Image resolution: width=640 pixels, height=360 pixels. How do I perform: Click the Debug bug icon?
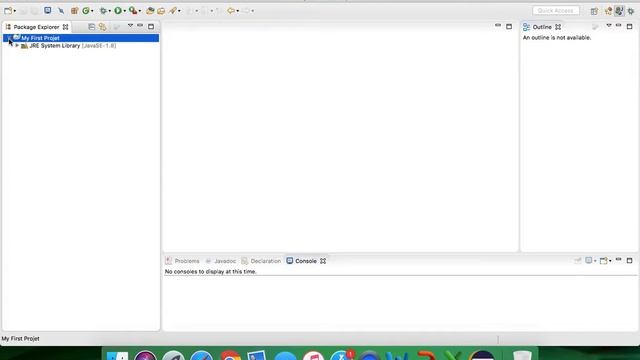click(103, 11)
